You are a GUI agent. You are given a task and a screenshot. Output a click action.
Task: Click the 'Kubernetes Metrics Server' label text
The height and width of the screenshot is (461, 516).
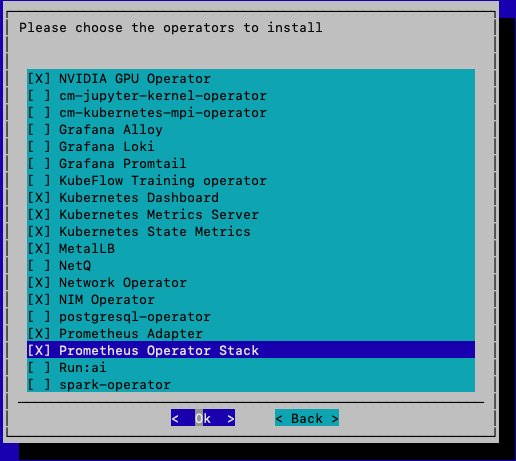(159, 215)
